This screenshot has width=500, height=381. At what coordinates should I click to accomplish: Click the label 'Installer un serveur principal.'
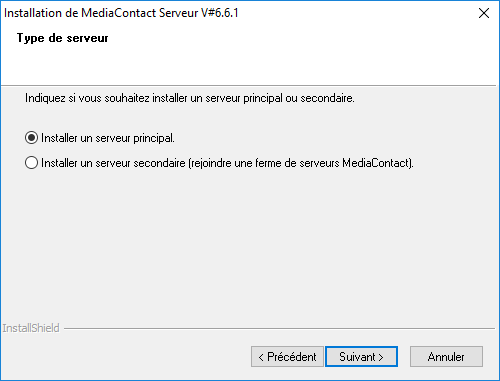108,138
